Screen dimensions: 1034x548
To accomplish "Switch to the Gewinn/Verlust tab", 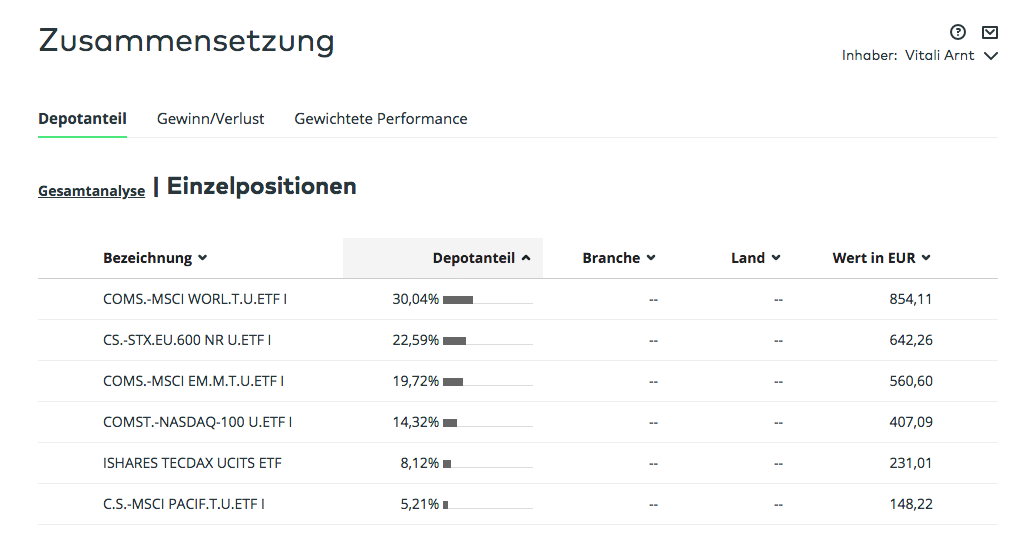I will click(210, 119).
